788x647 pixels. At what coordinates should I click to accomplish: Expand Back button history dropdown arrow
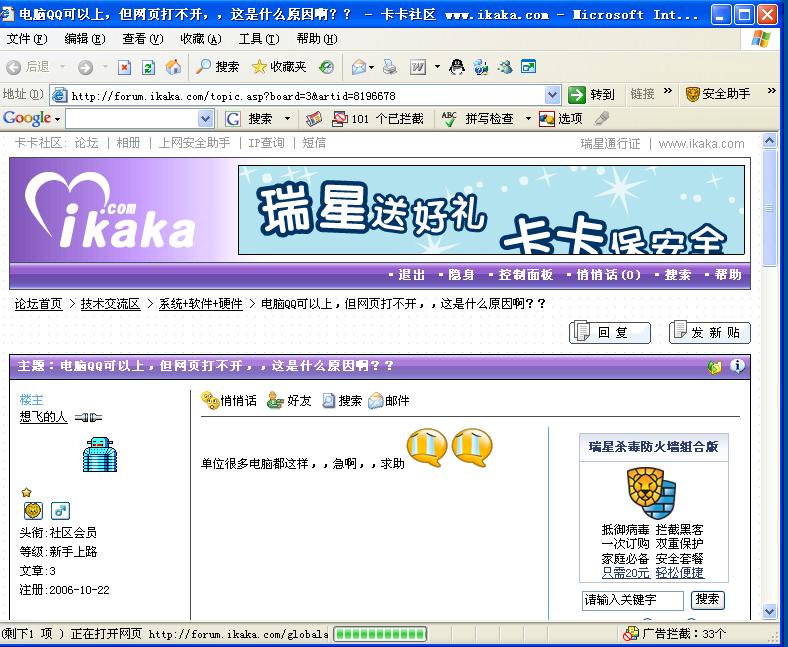(x=62, y=66)
